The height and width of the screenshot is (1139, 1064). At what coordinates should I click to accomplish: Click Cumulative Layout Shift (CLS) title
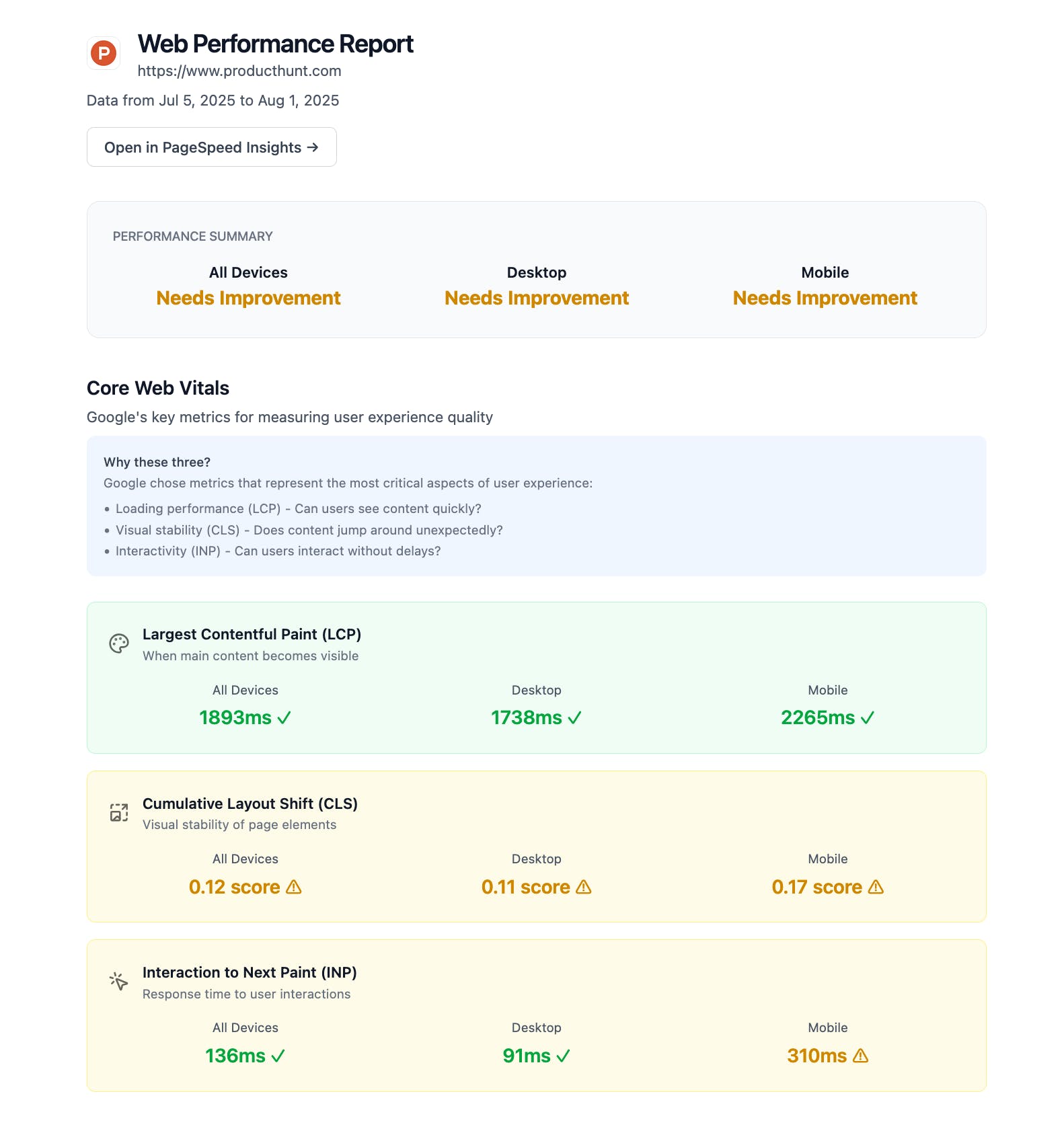pyautogui.click(x=250, y=803)
